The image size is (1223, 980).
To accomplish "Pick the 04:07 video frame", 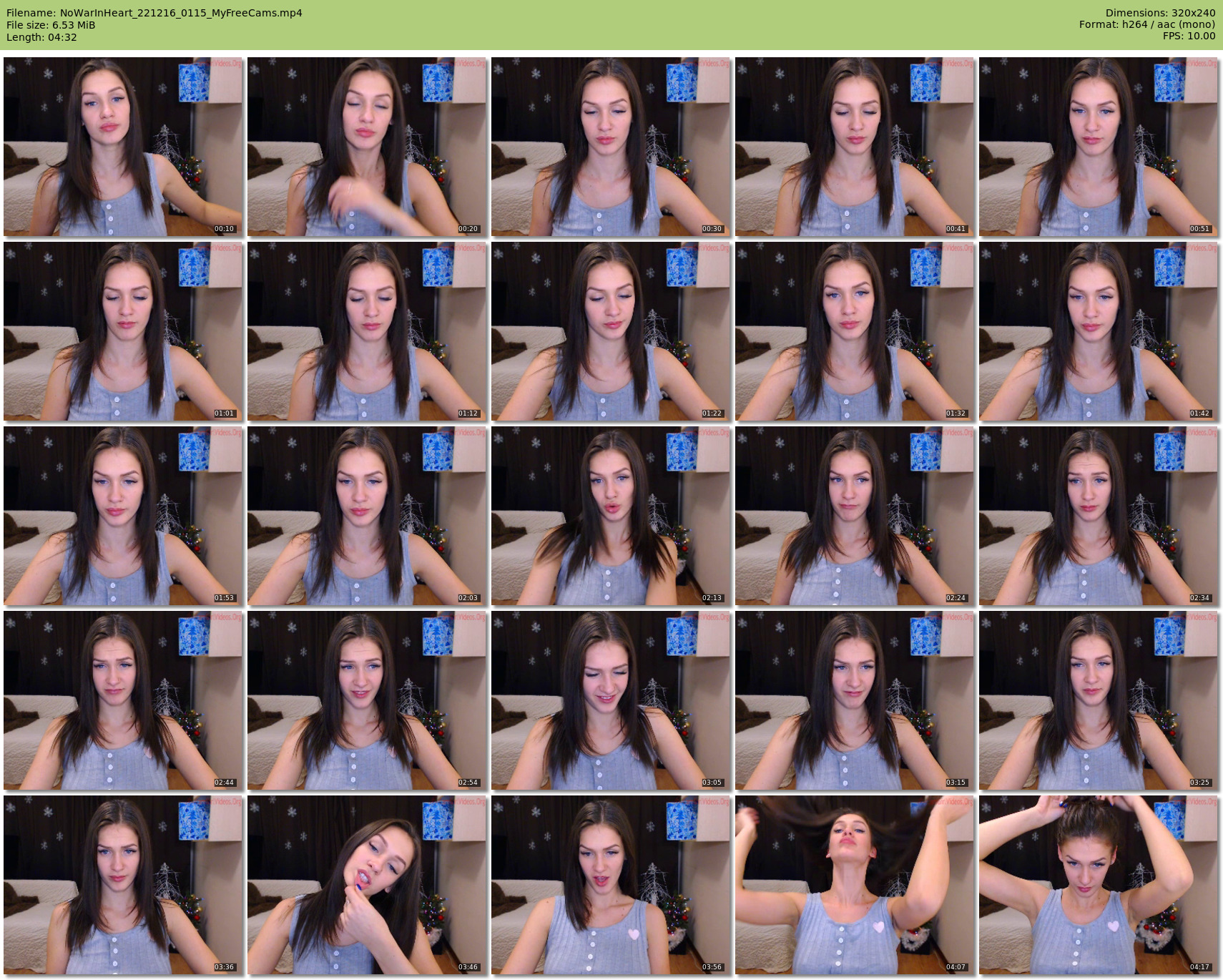I will point(855,885).
